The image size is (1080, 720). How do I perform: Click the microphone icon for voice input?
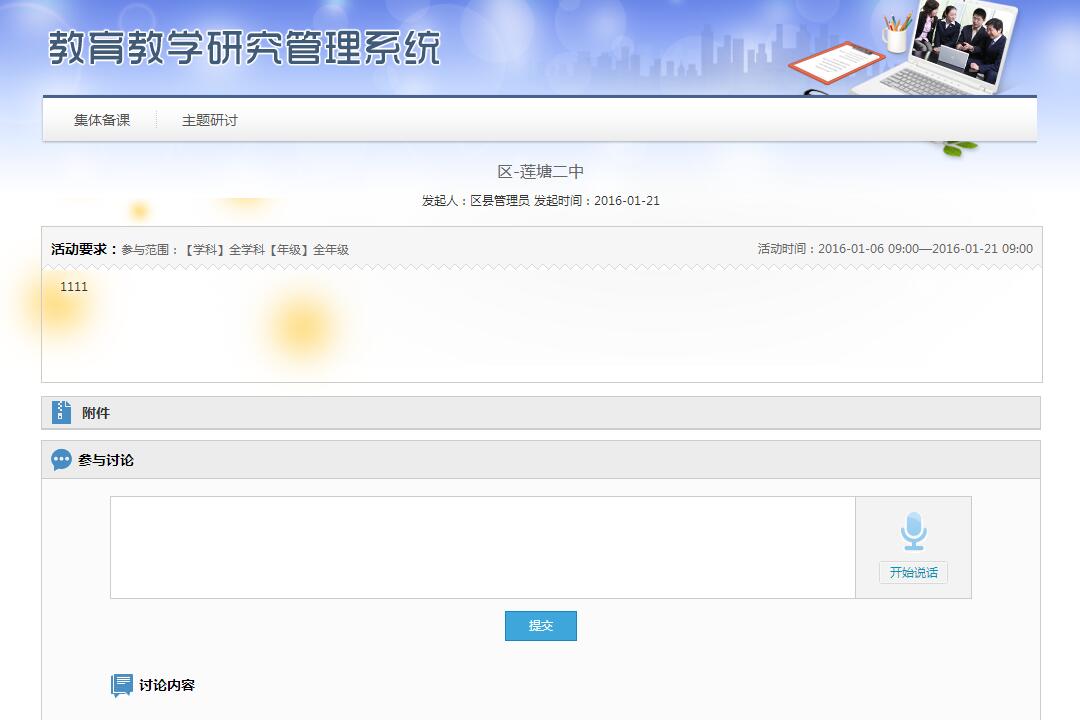point(913,531)
